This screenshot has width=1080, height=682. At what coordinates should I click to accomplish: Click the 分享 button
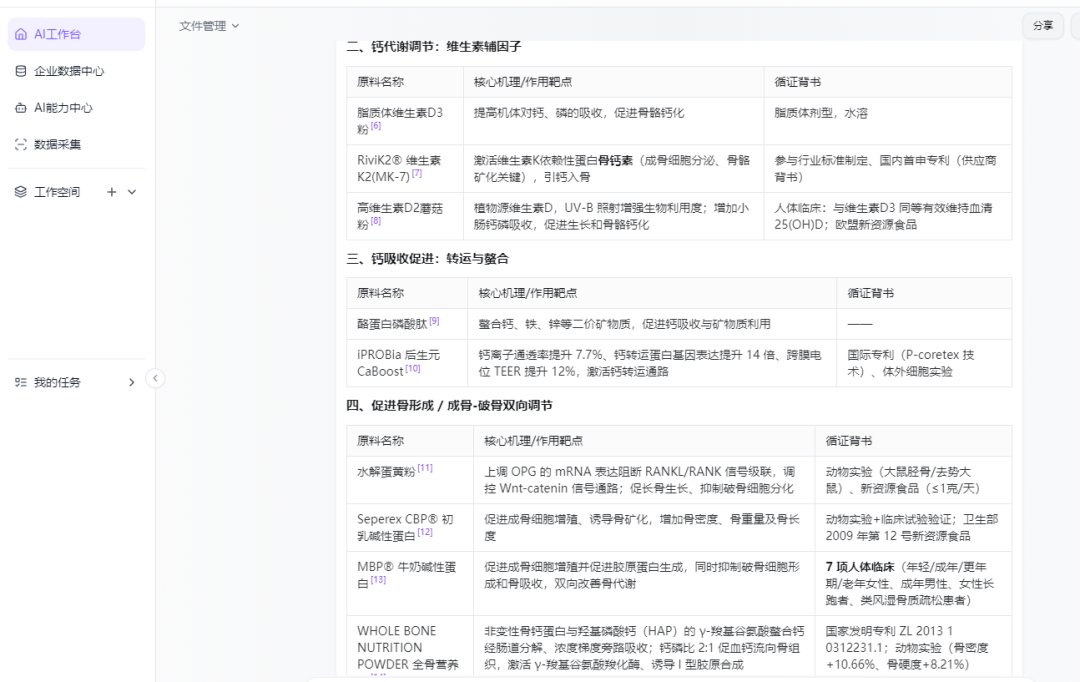point(1043,25)
